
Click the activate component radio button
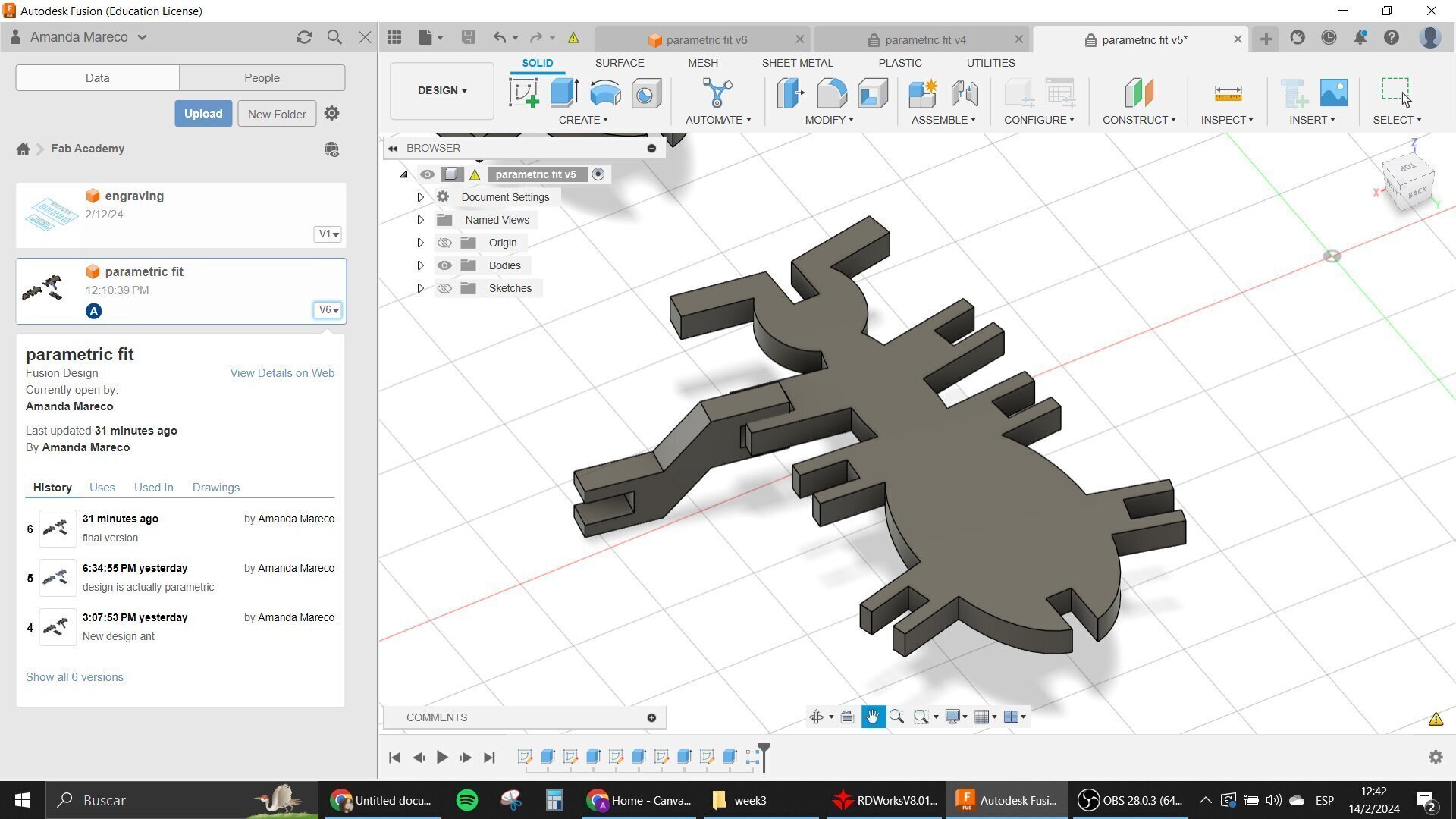598,174
